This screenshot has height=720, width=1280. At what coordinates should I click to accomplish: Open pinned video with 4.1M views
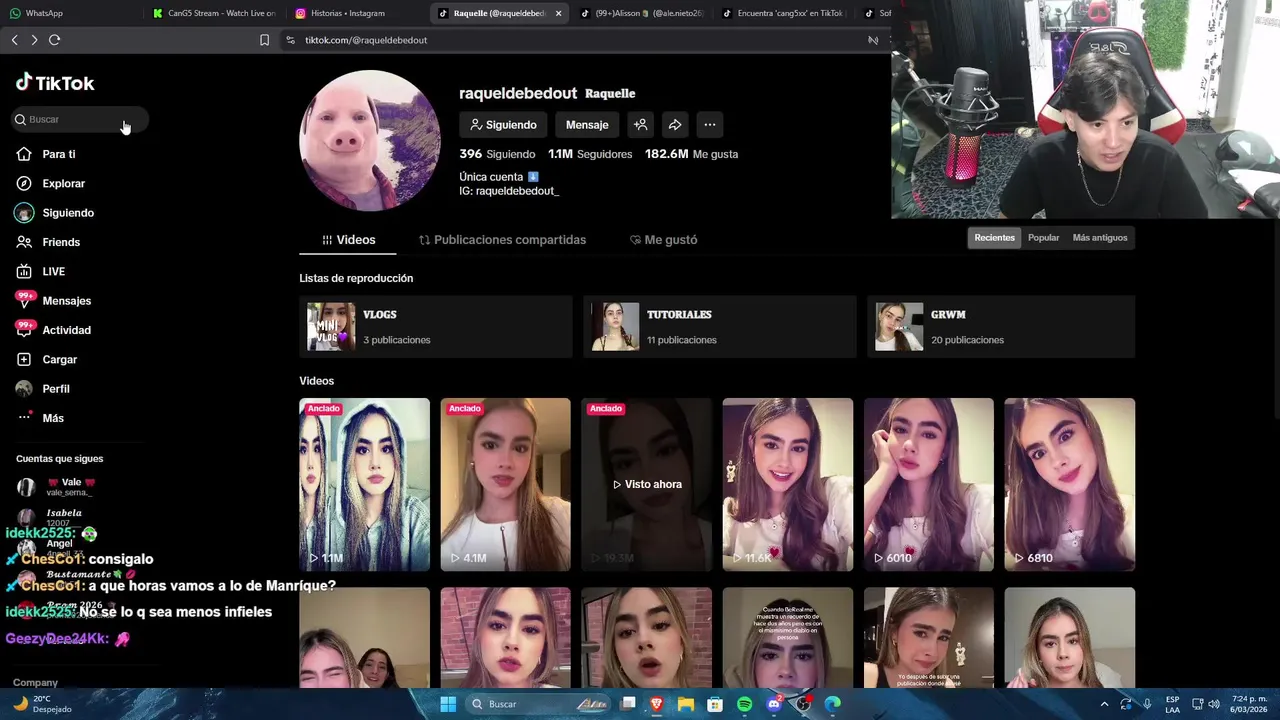pos(505,485)
